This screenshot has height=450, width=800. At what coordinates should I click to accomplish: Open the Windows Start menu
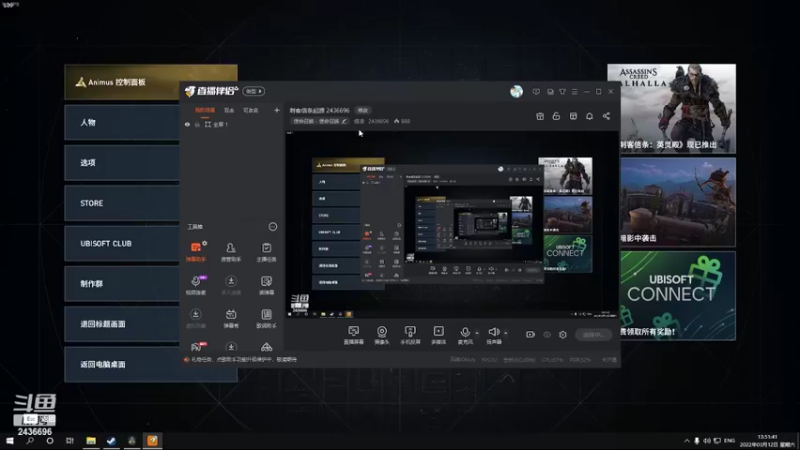(10, 441)
